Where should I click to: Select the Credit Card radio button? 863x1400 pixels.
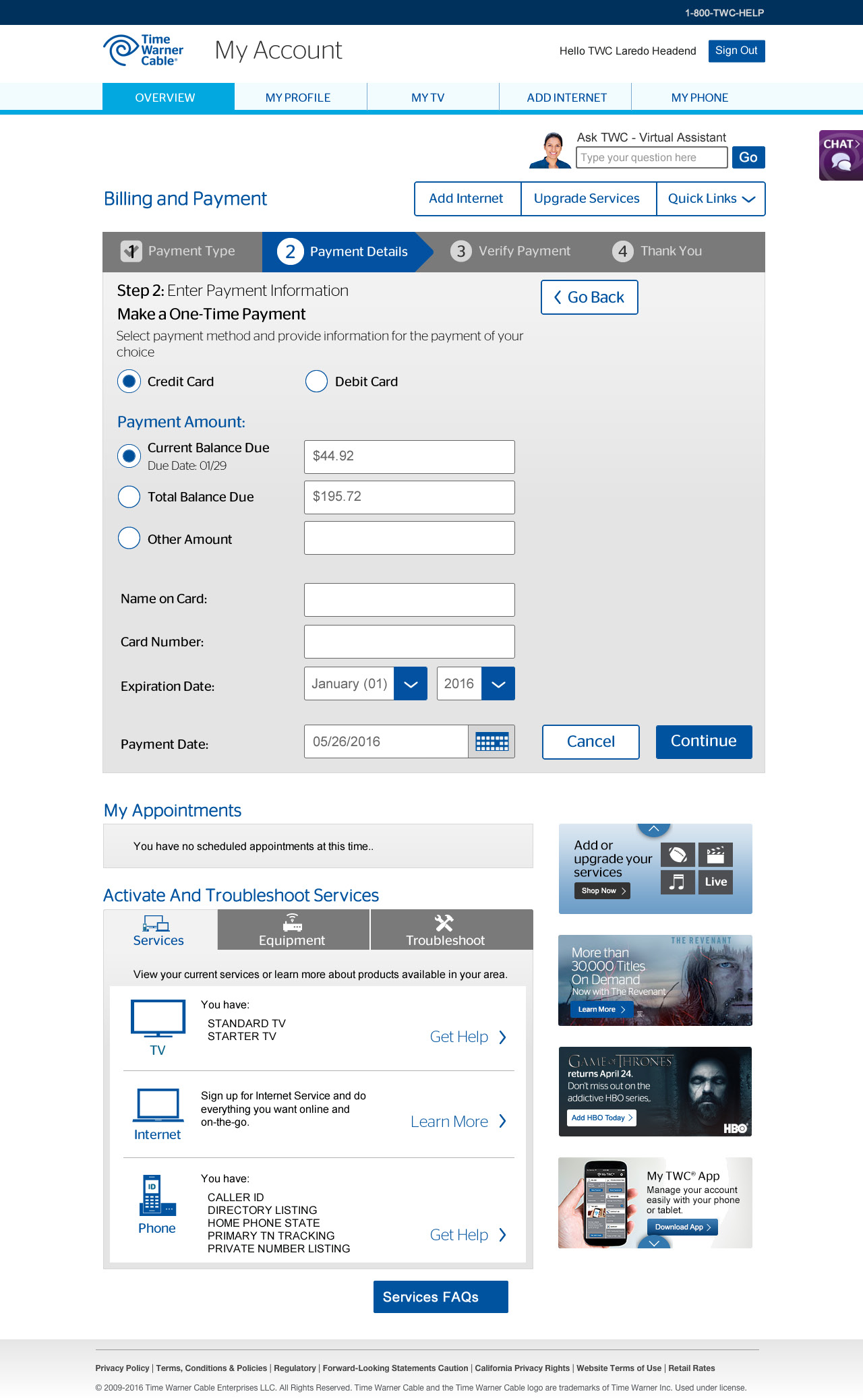tap(129, 382)
